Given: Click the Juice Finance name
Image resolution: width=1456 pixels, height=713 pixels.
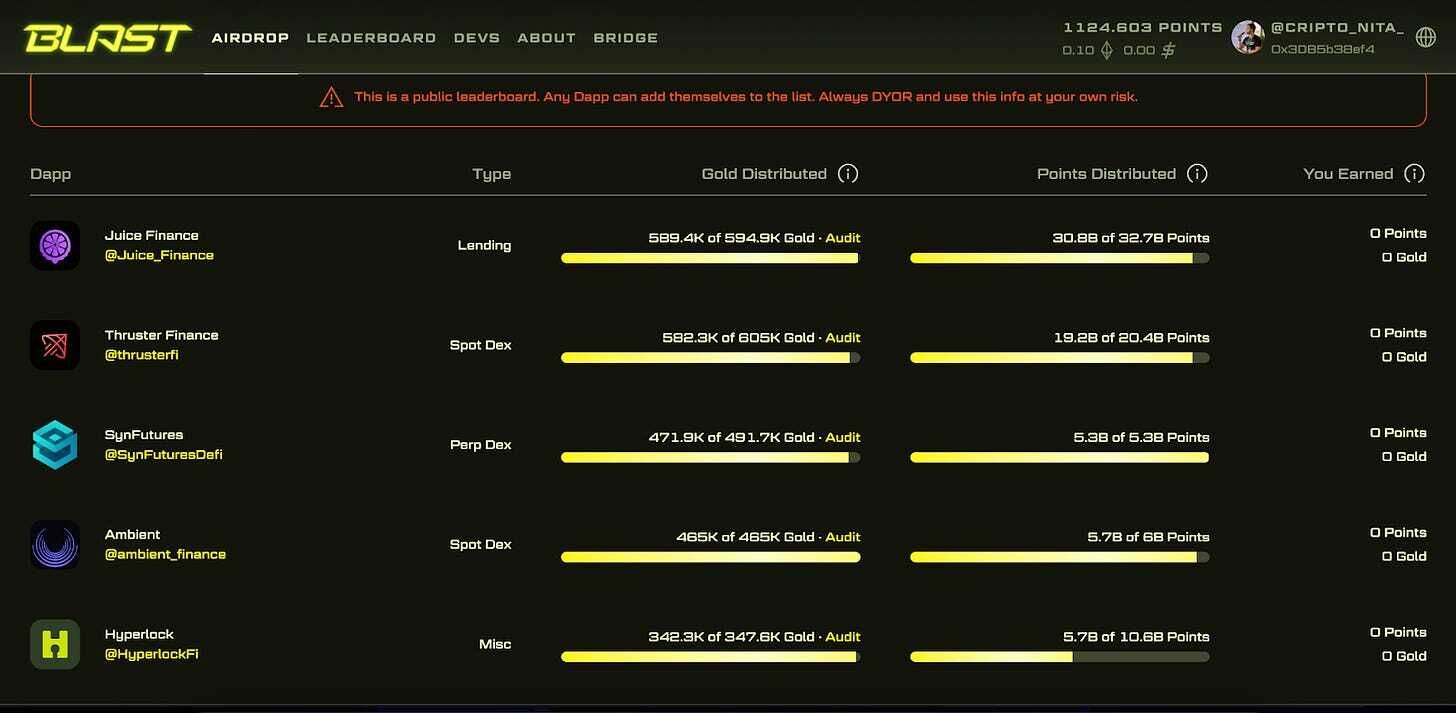Looking at the screenshot, I should (152, 235).
